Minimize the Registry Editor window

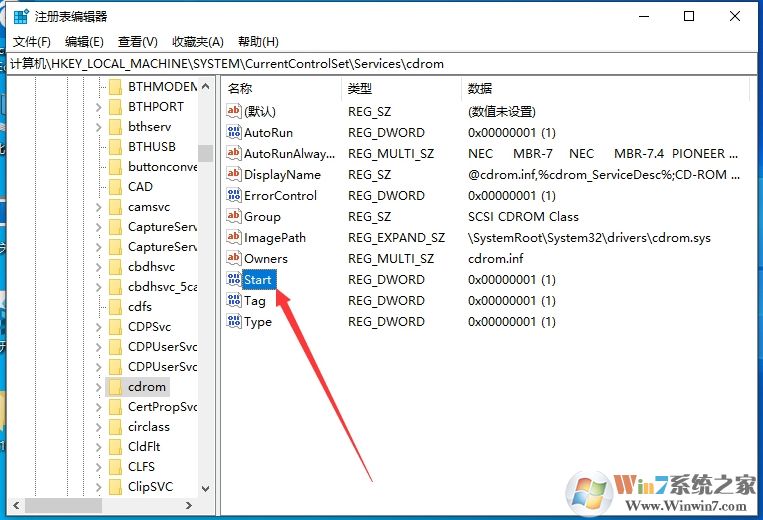[644, 17]
